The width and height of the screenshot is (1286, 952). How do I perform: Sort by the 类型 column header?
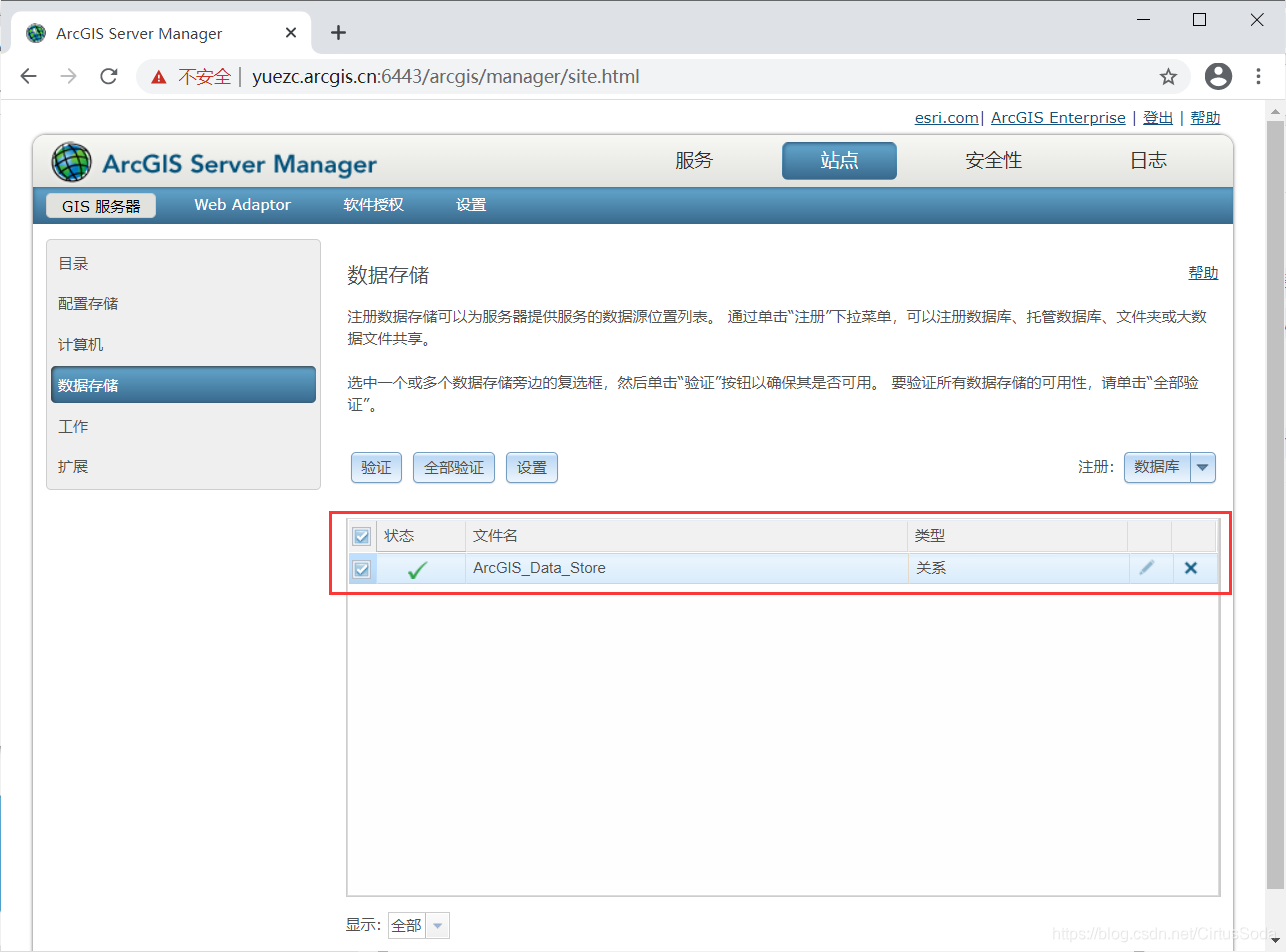(1018, 536)
